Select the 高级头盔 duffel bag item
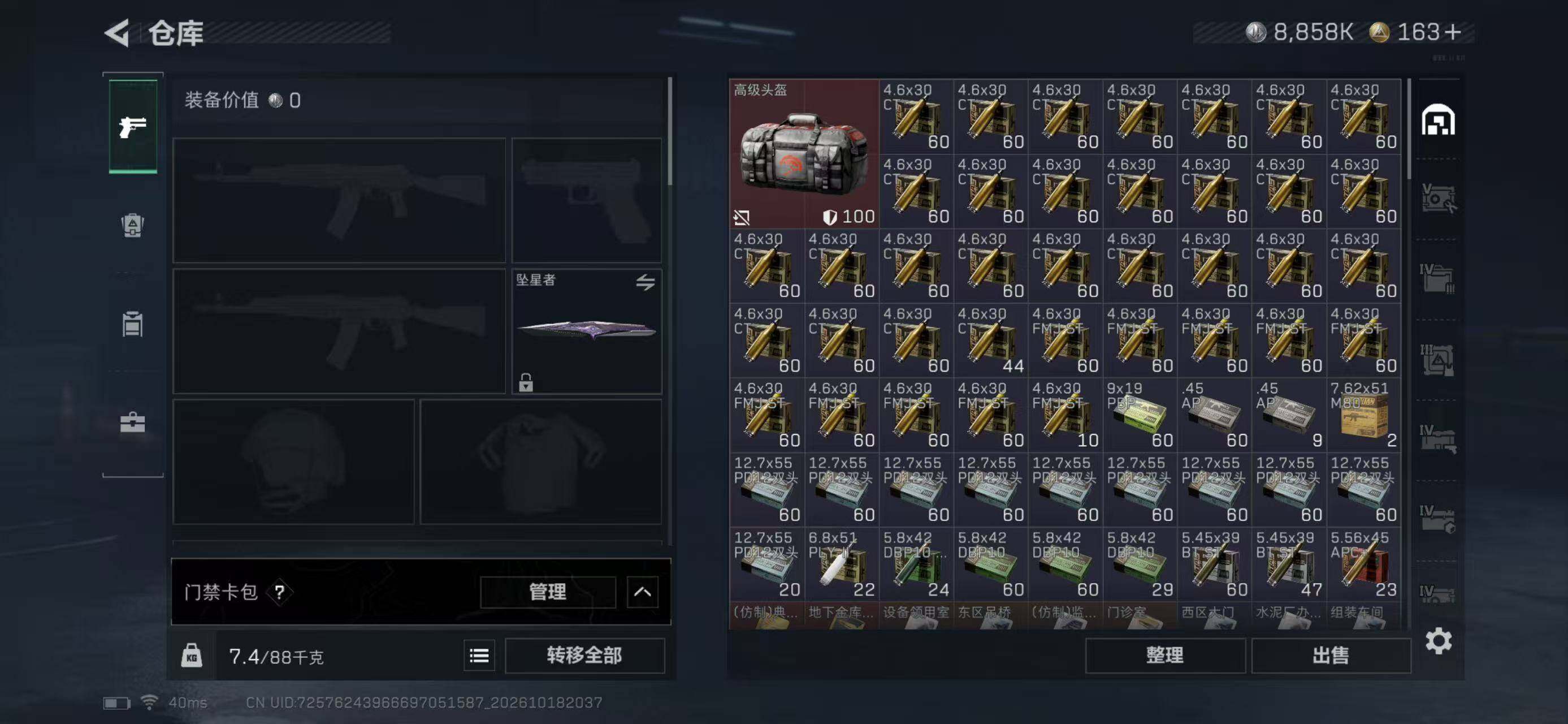 point(804,153)
